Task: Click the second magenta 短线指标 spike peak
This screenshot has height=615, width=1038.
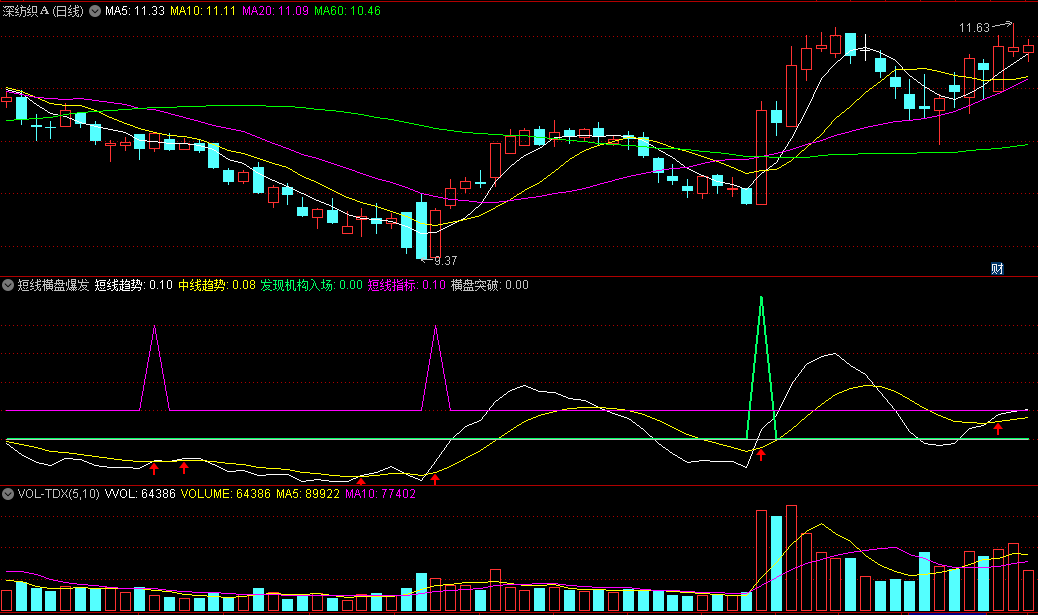Action: (x=436, y=328)
